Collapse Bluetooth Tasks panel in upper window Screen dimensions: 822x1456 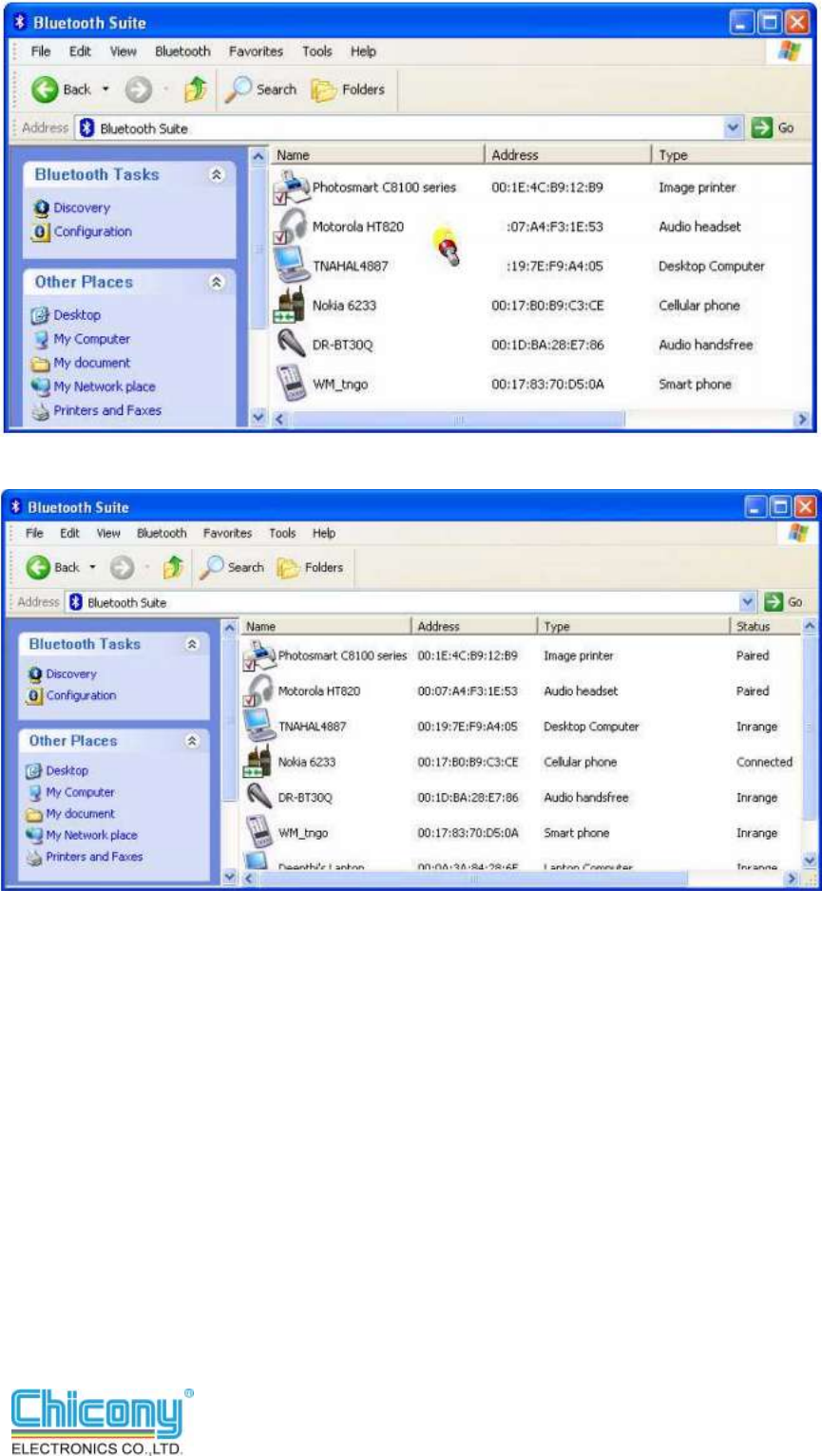pos(216,175)
